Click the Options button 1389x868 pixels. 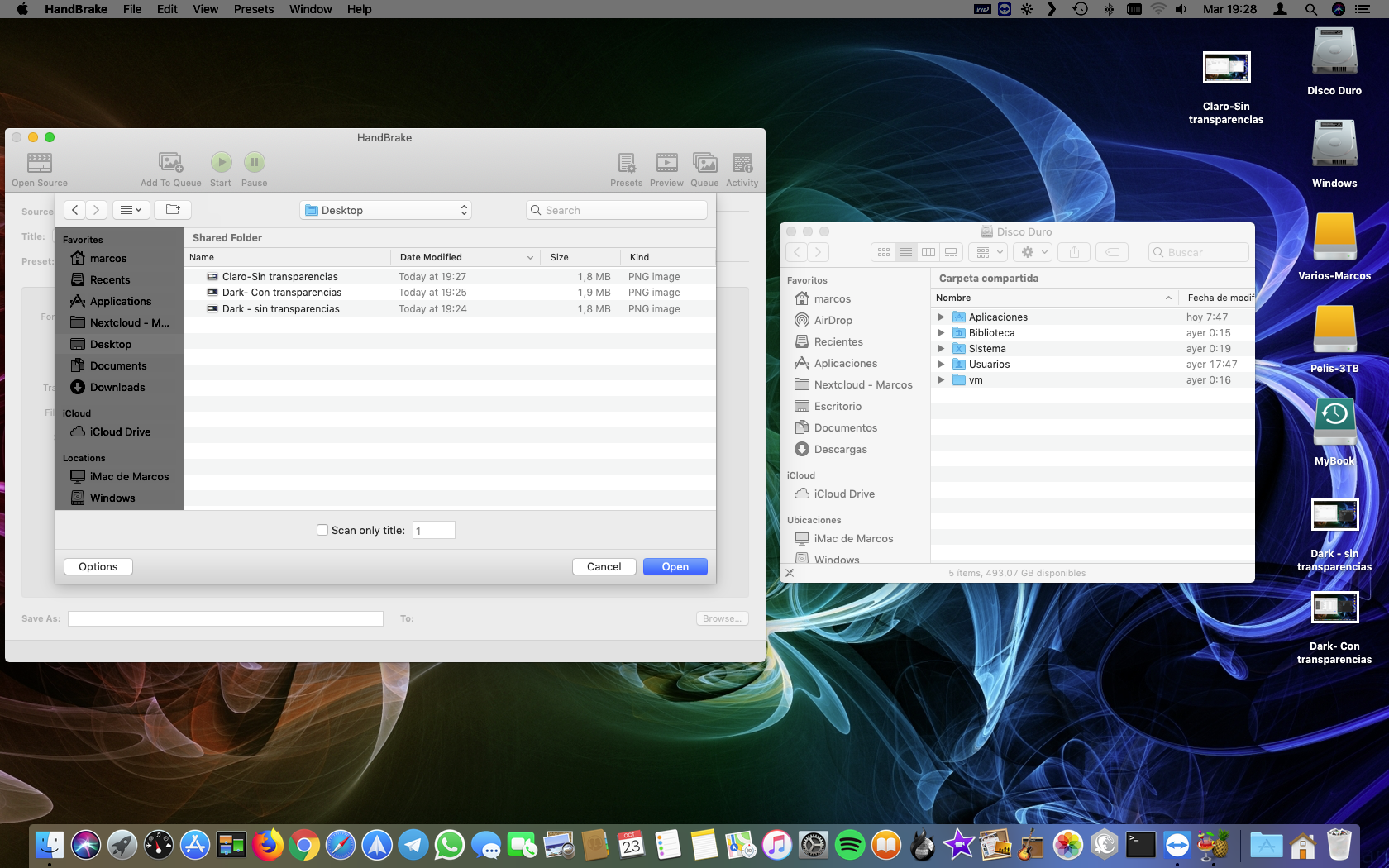coord(98,567)
